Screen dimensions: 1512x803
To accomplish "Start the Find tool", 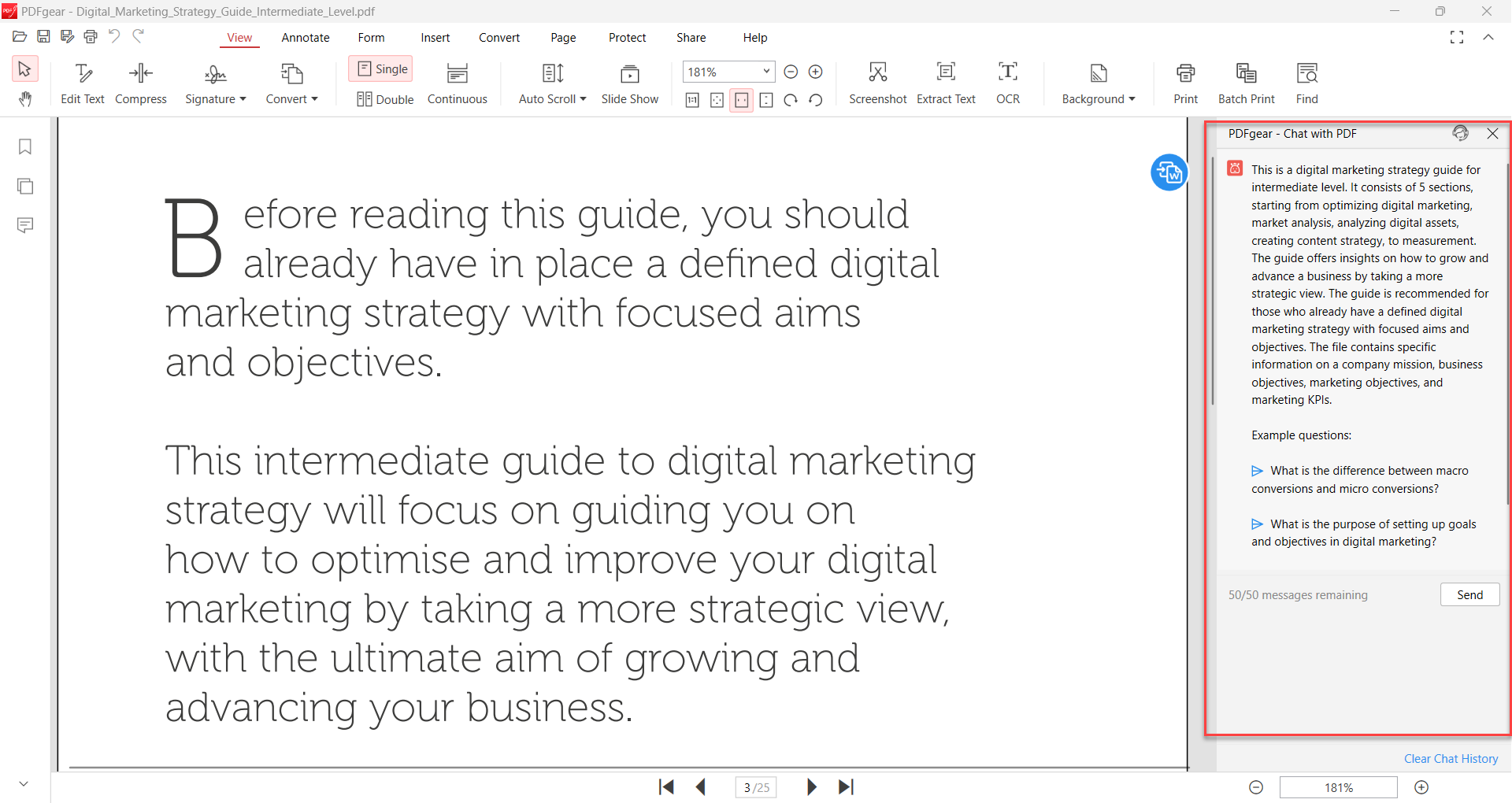I will point(1306,83).
